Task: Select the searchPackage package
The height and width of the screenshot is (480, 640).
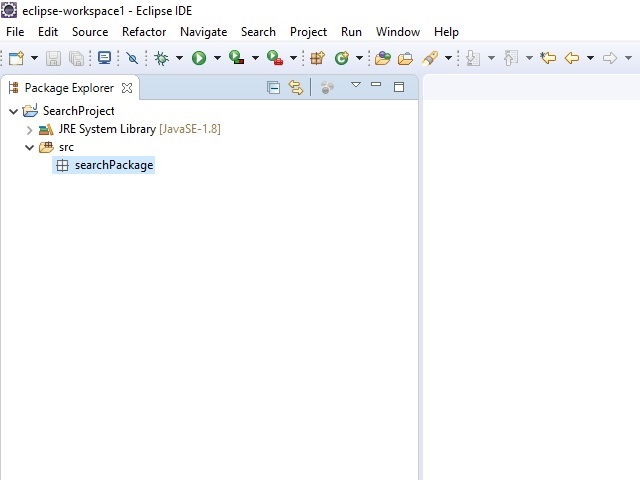Action: point(104,165)
